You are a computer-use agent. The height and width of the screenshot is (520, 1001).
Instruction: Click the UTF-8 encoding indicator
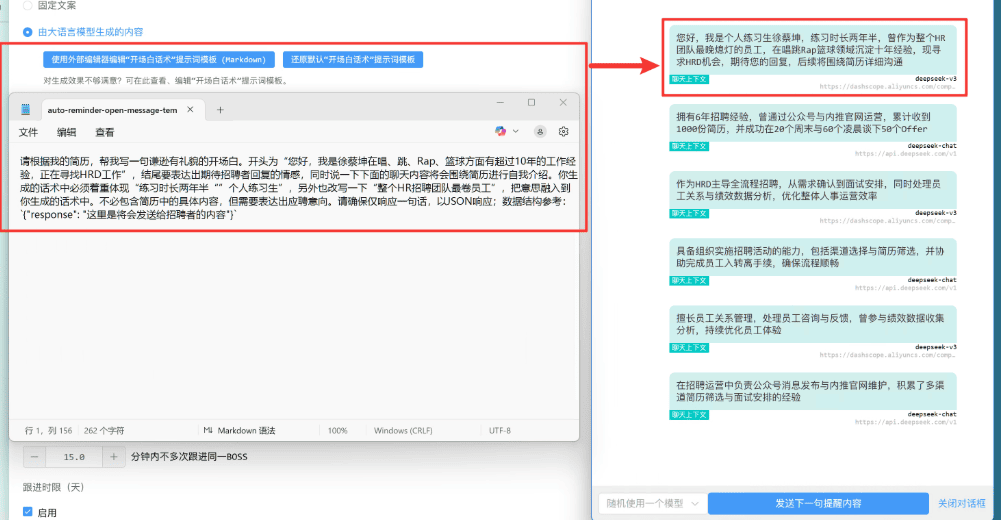pyautogui.click(x=500, y=431)
